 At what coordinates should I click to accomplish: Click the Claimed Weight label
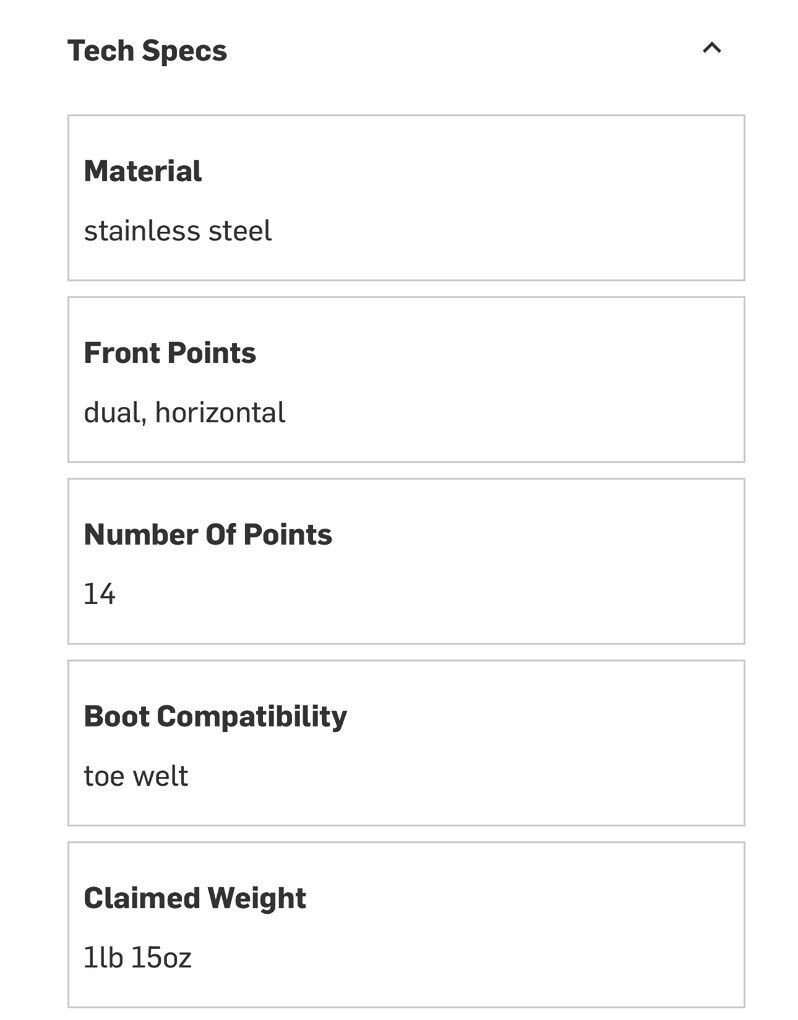point(195,898)
